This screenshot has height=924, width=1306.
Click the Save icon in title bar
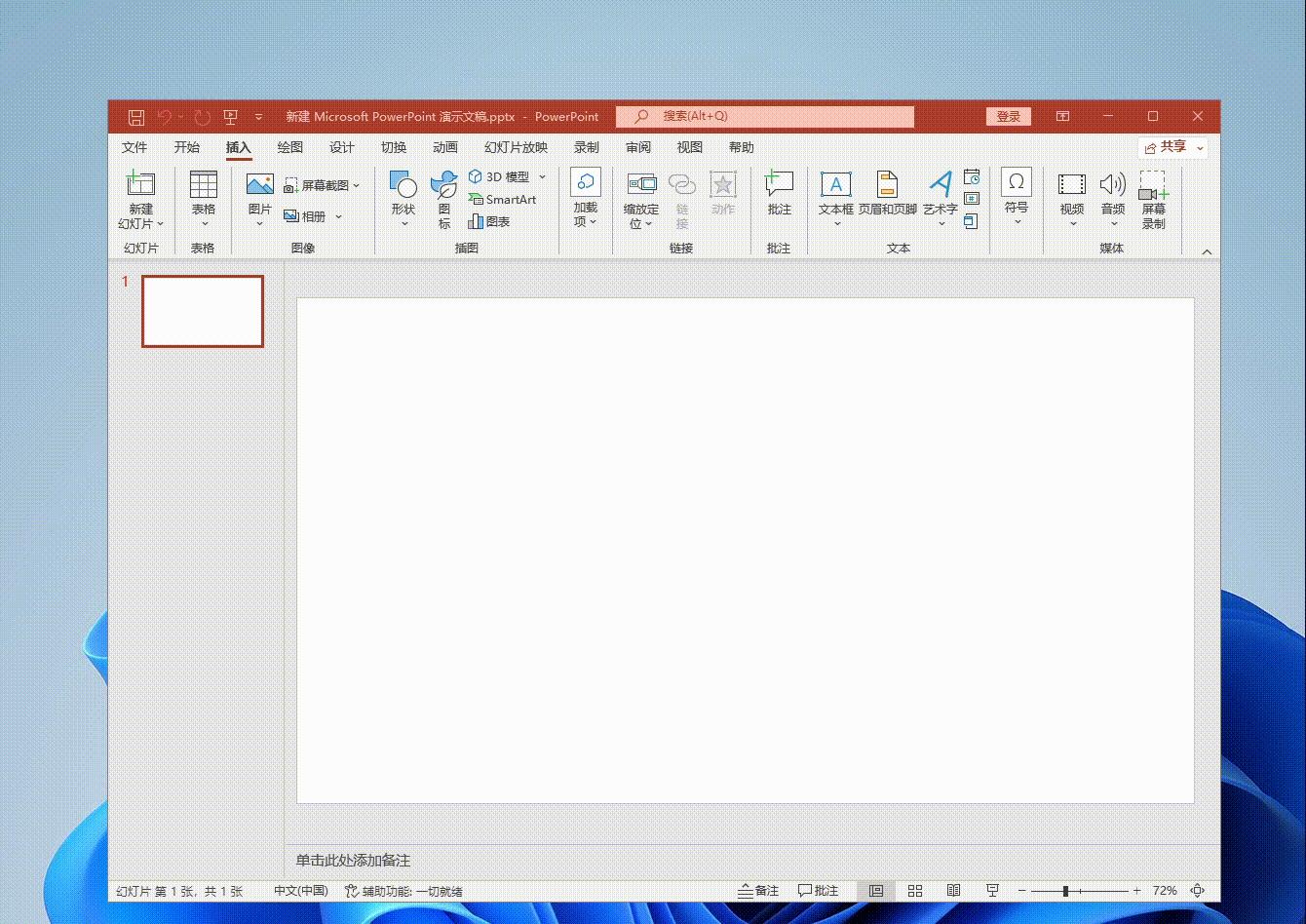coord(136,117)
